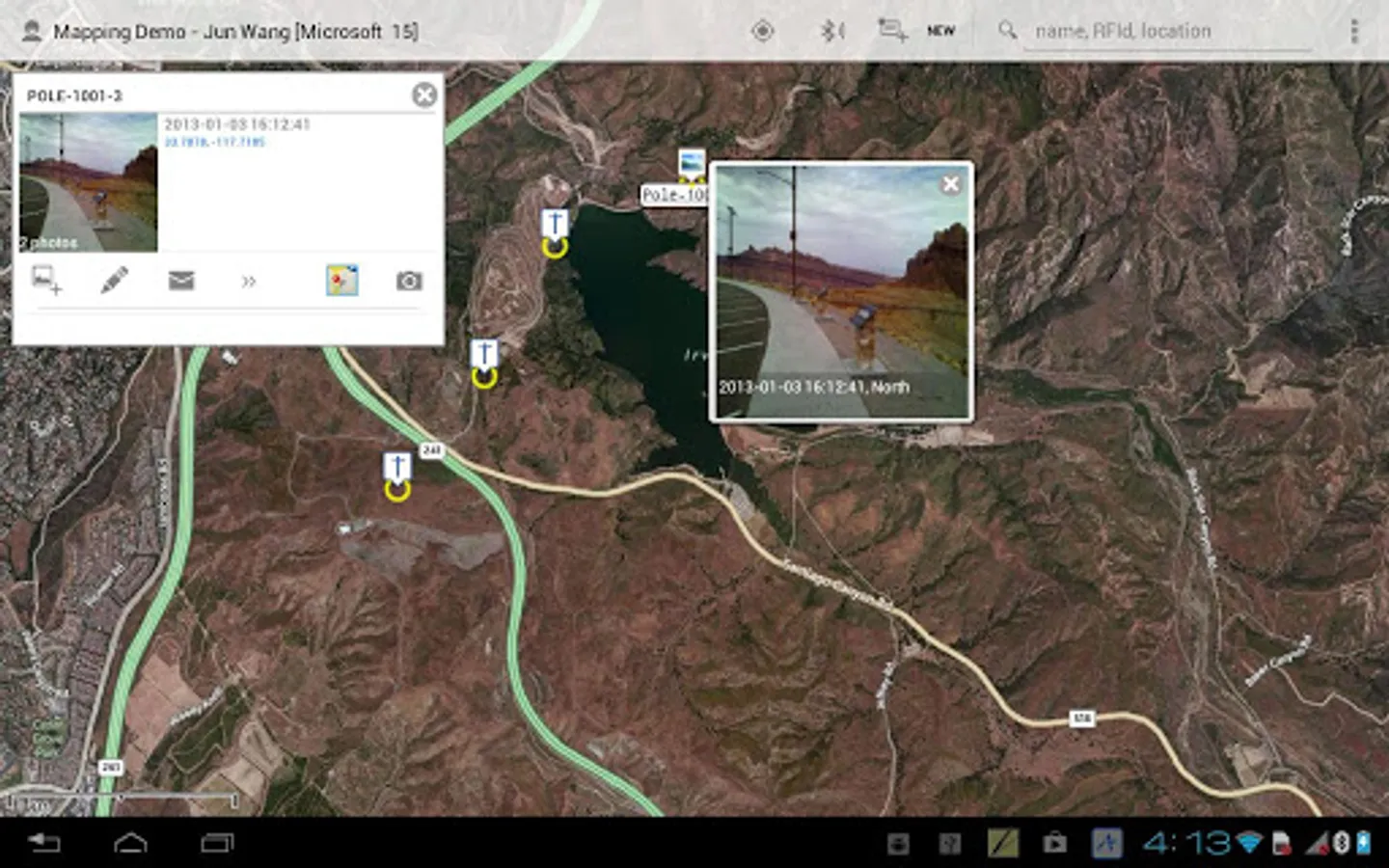This screenshot has height=868, width=1389.
Task: Tap the photo marker above the Pole label
Action: (692, 164)
